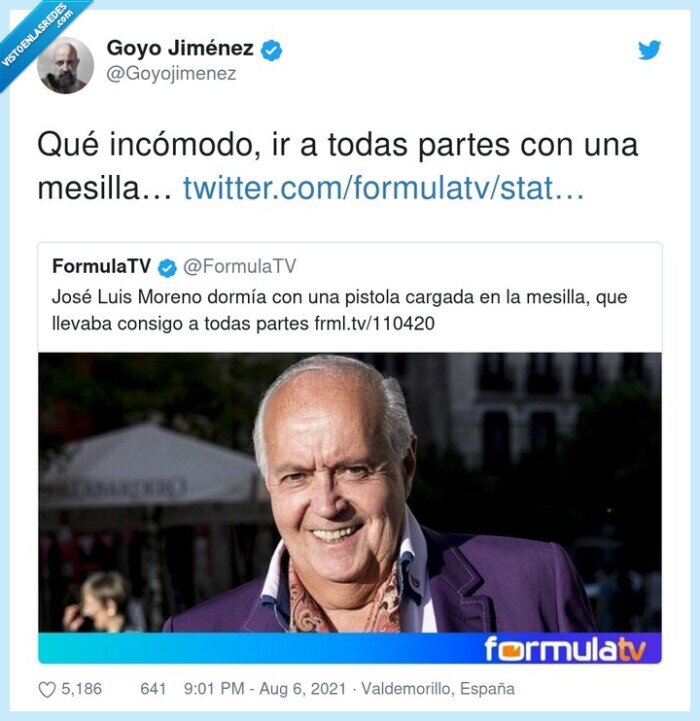
Task: Click the 9:01 PM - Aug 6, 2021 timestamp
Action: click(264, 689)
